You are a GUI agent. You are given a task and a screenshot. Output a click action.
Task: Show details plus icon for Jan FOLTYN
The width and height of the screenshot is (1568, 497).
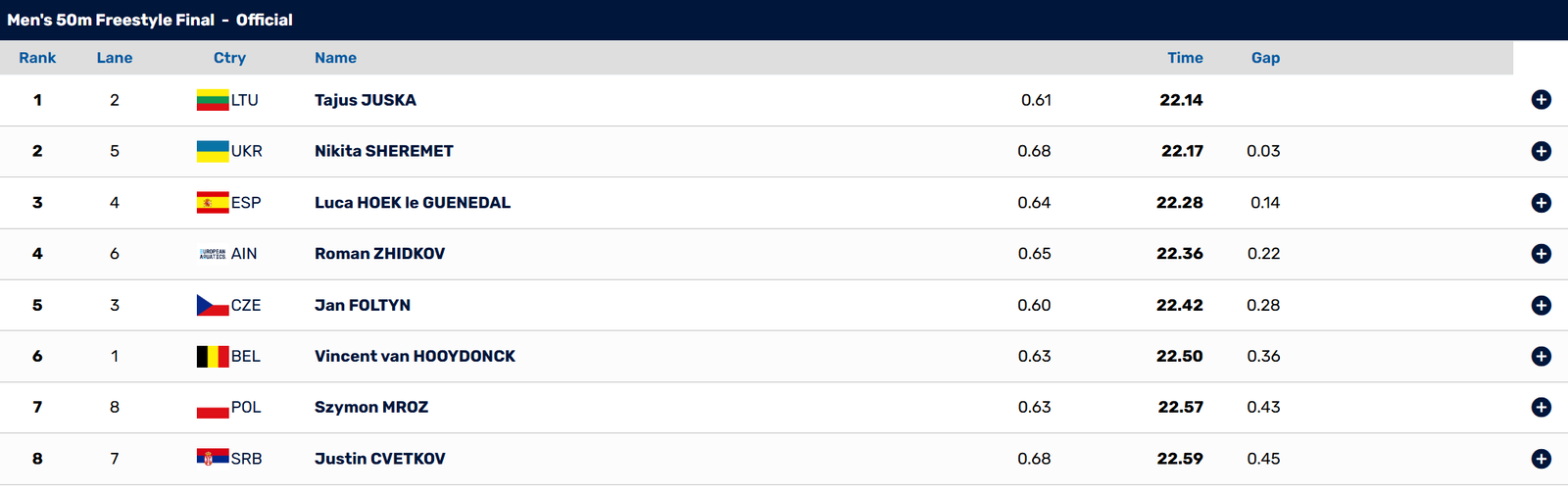pyautogui.click(x=1541, y=305)
